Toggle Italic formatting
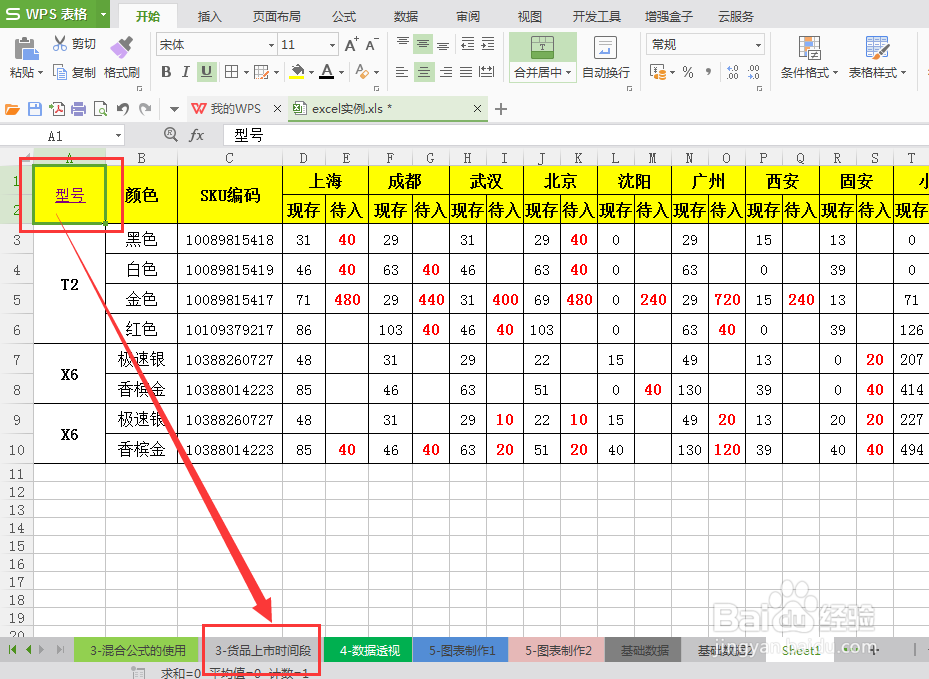 pyautogui.click(x=185, y=72)
